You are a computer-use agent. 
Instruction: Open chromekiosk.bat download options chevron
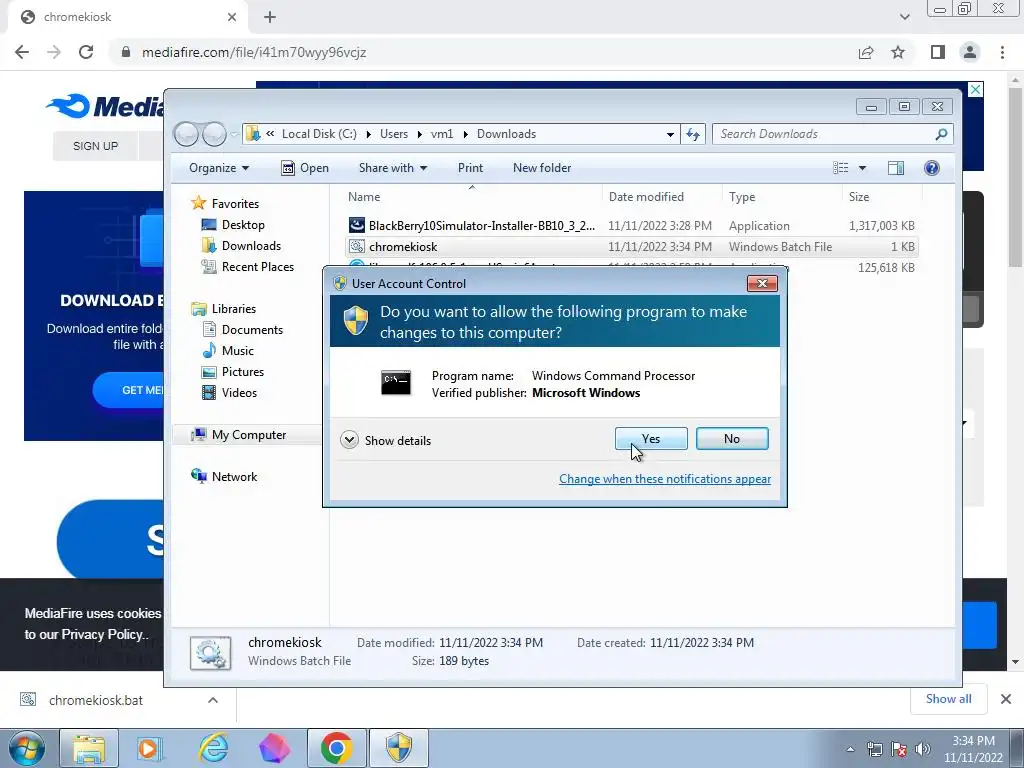[213, 700]
